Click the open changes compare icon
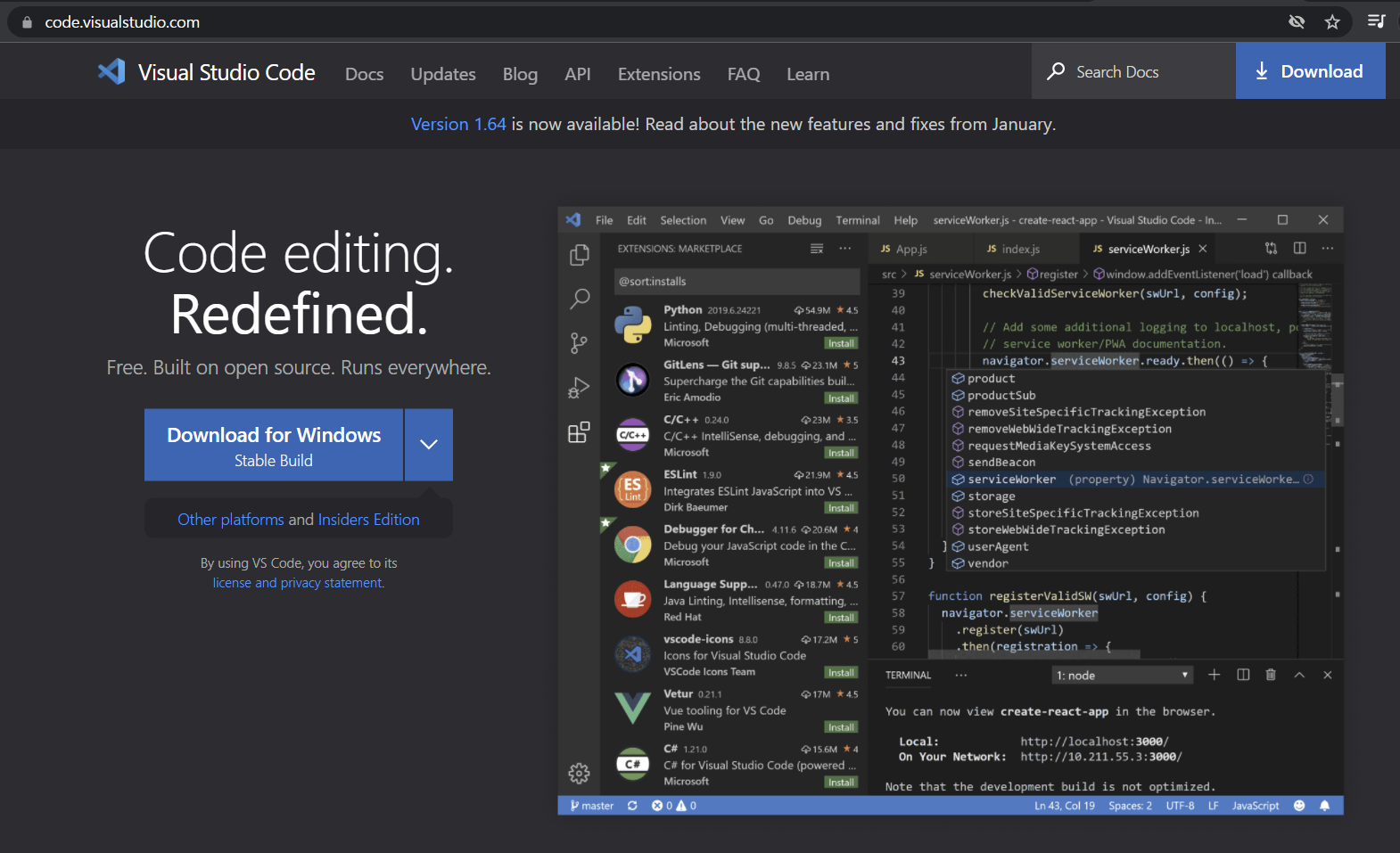The height and width of the screenshot is (853, 1400). 1272,248
